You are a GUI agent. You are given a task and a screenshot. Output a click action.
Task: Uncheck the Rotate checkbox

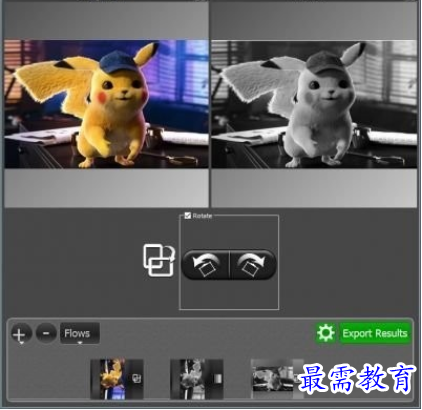[x=188, y=216]
